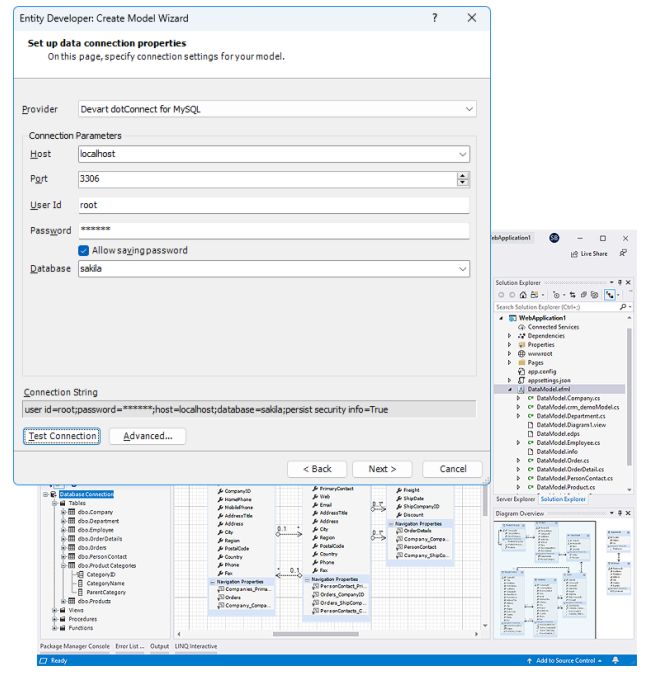Click the notification bell in the status bar
Screen dimensions: 650x676
pyautogui.click(x=616, y=660)
